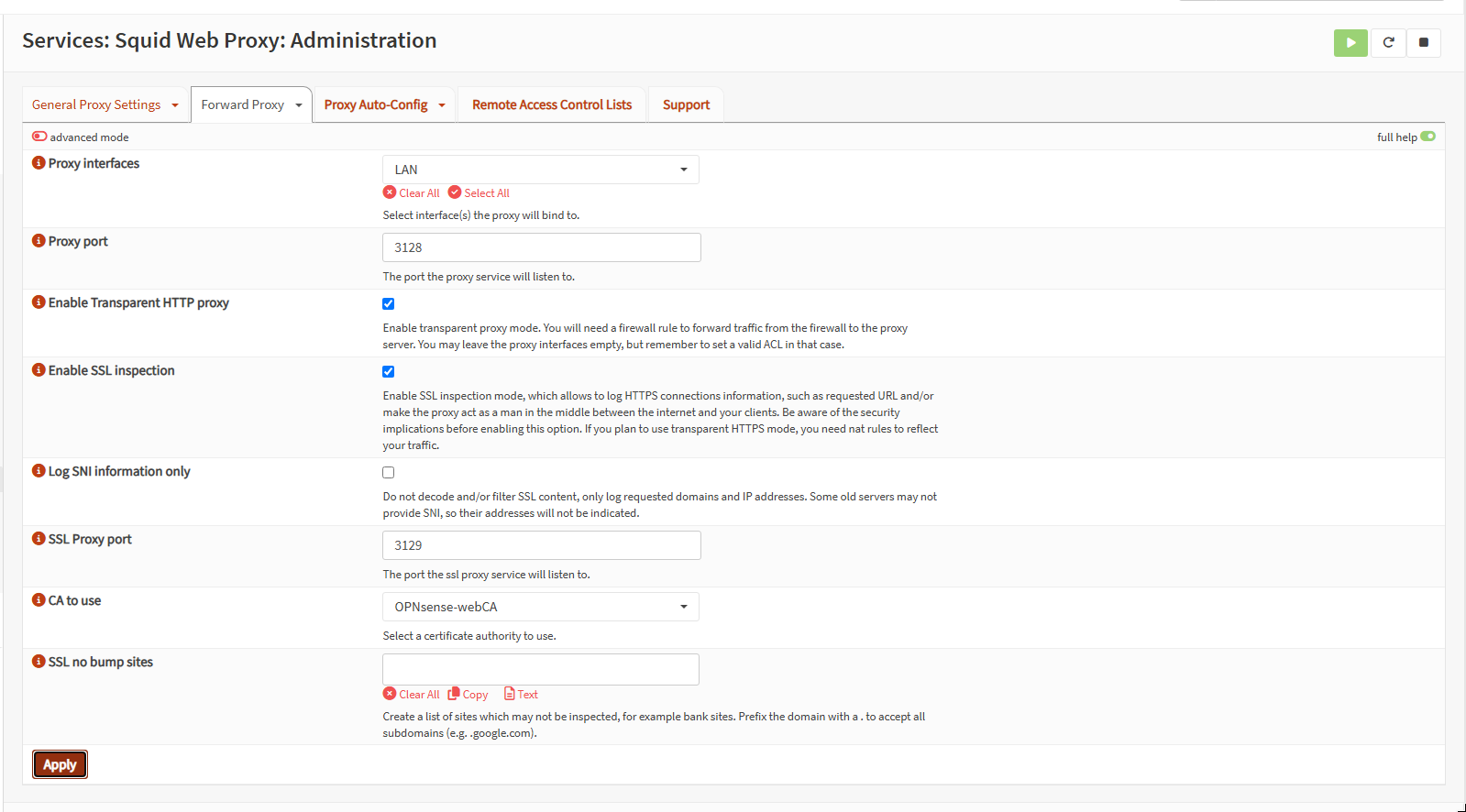This screenshot has height=812, width=1466.
Task: Select Forward Proxy tab
Action: tap(243, 104)
